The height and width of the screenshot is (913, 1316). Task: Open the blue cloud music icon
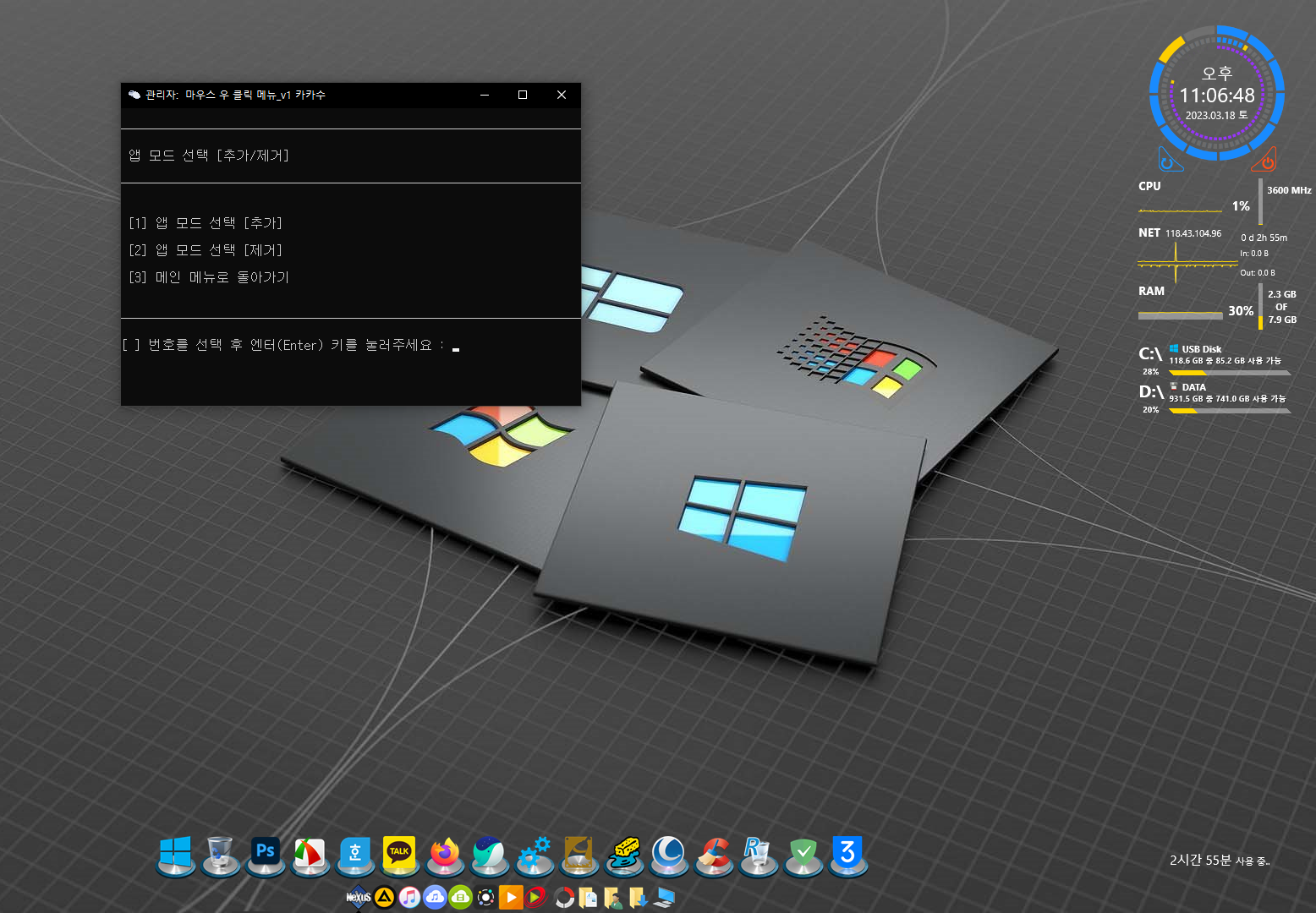435,897
